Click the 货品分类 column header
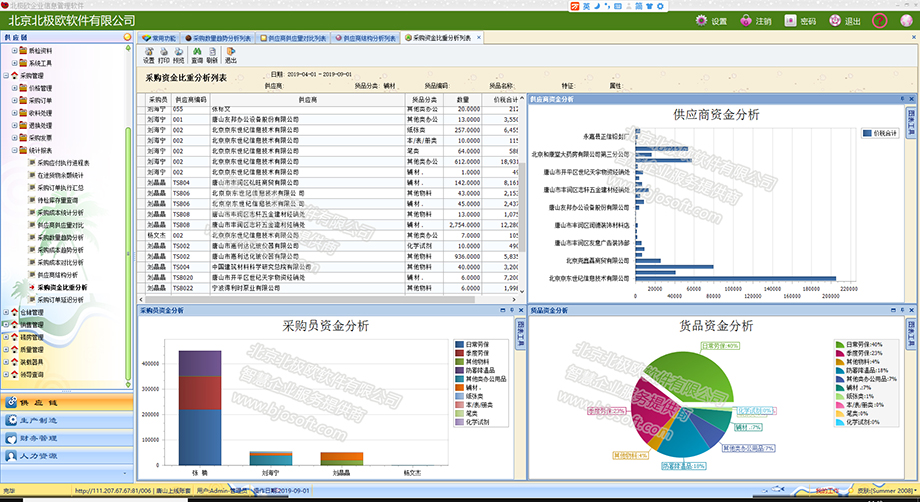 (x=424, y=100)
